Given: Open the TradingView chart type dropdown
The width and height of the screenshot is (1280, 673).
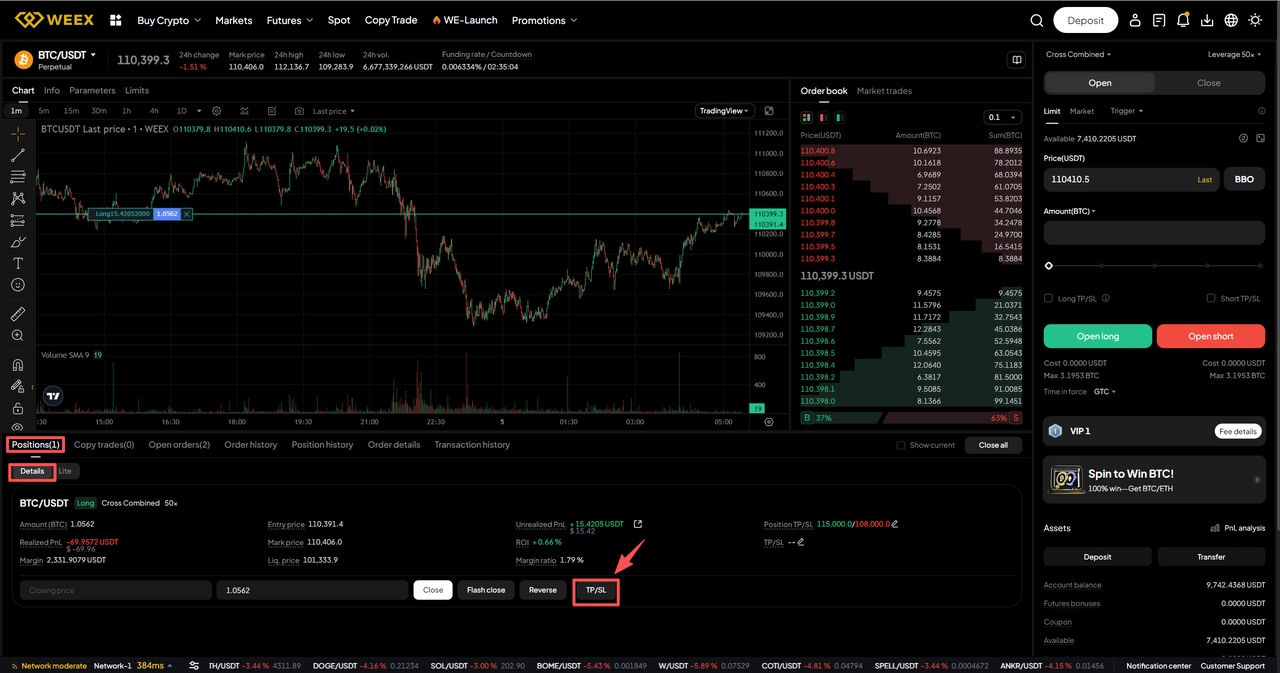Looking at the screenshot, I should click(x=724, y=111).
